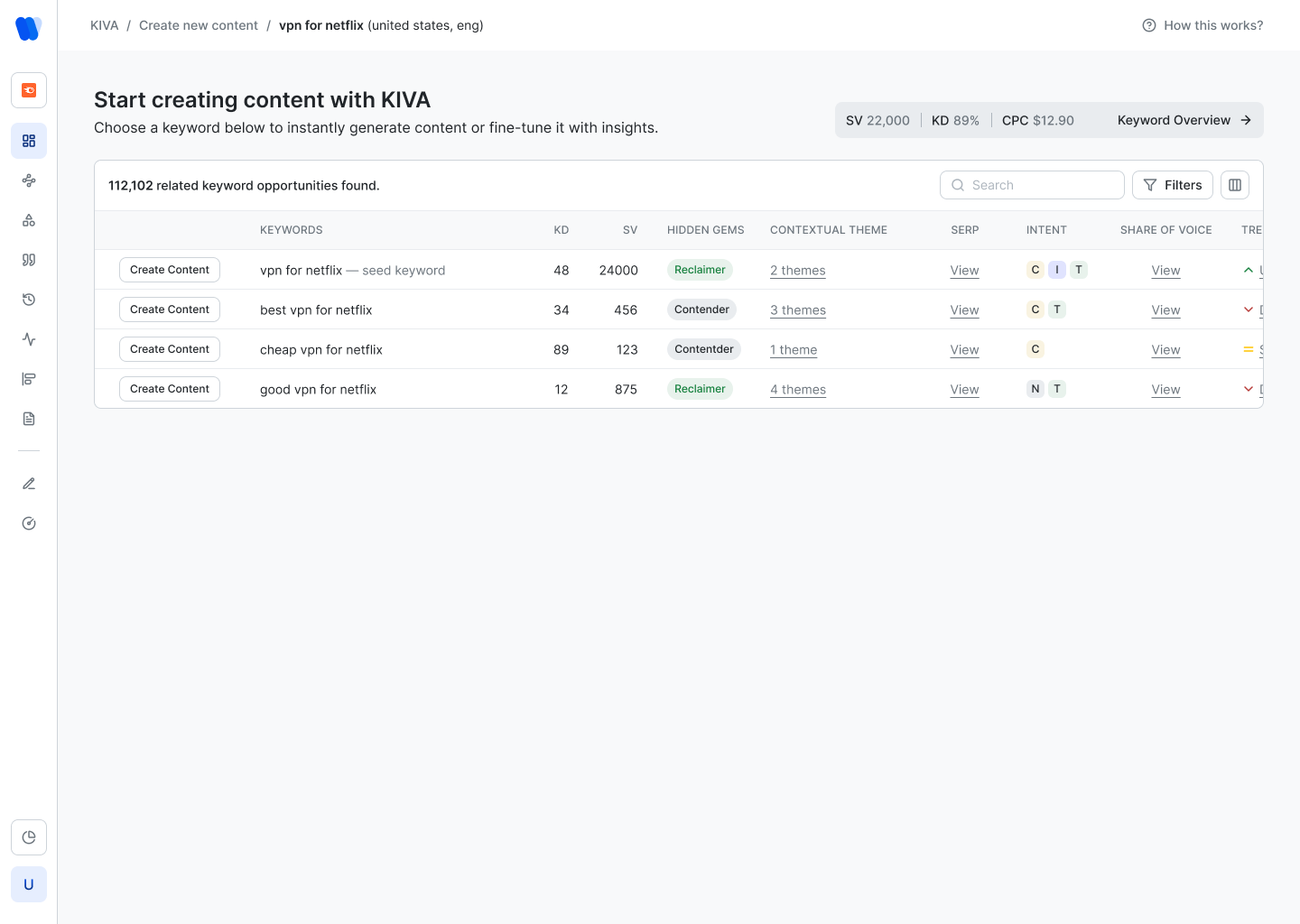1300x924 pixels.
Task: Click the I intent badge for vpn for netflix
Action: pos(1057,270)
